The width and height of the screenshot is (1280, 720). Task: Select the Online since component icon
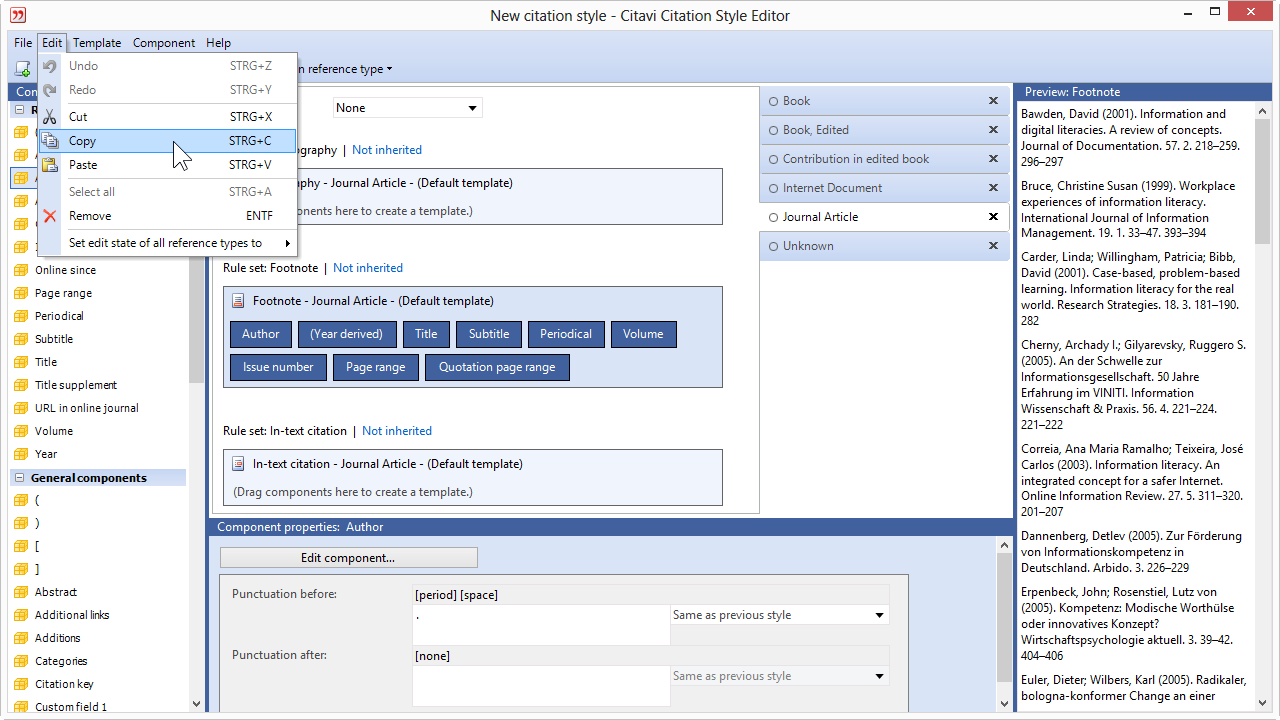point(20,270)
